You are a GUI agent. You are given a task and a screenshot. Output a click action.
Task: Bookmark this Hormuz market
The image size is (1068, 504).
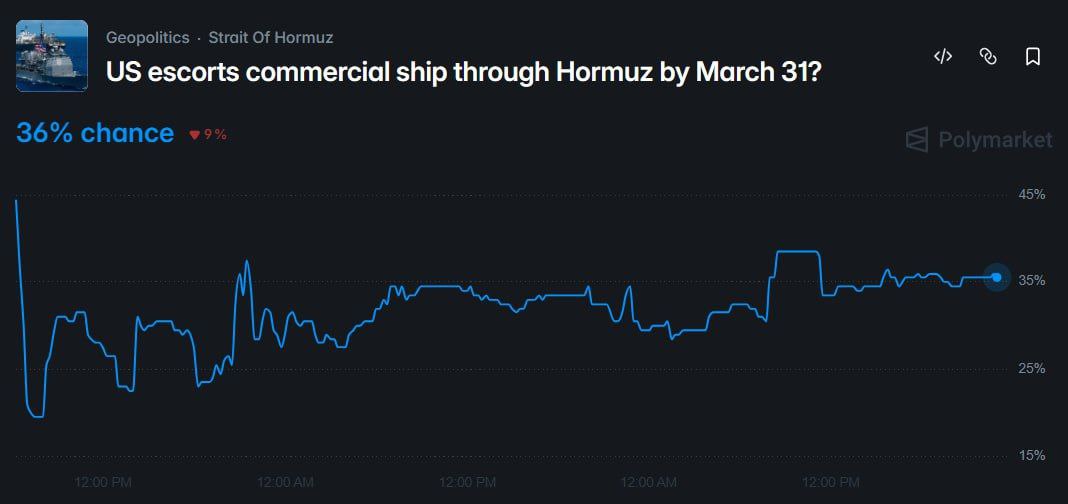pos(1033,56)
